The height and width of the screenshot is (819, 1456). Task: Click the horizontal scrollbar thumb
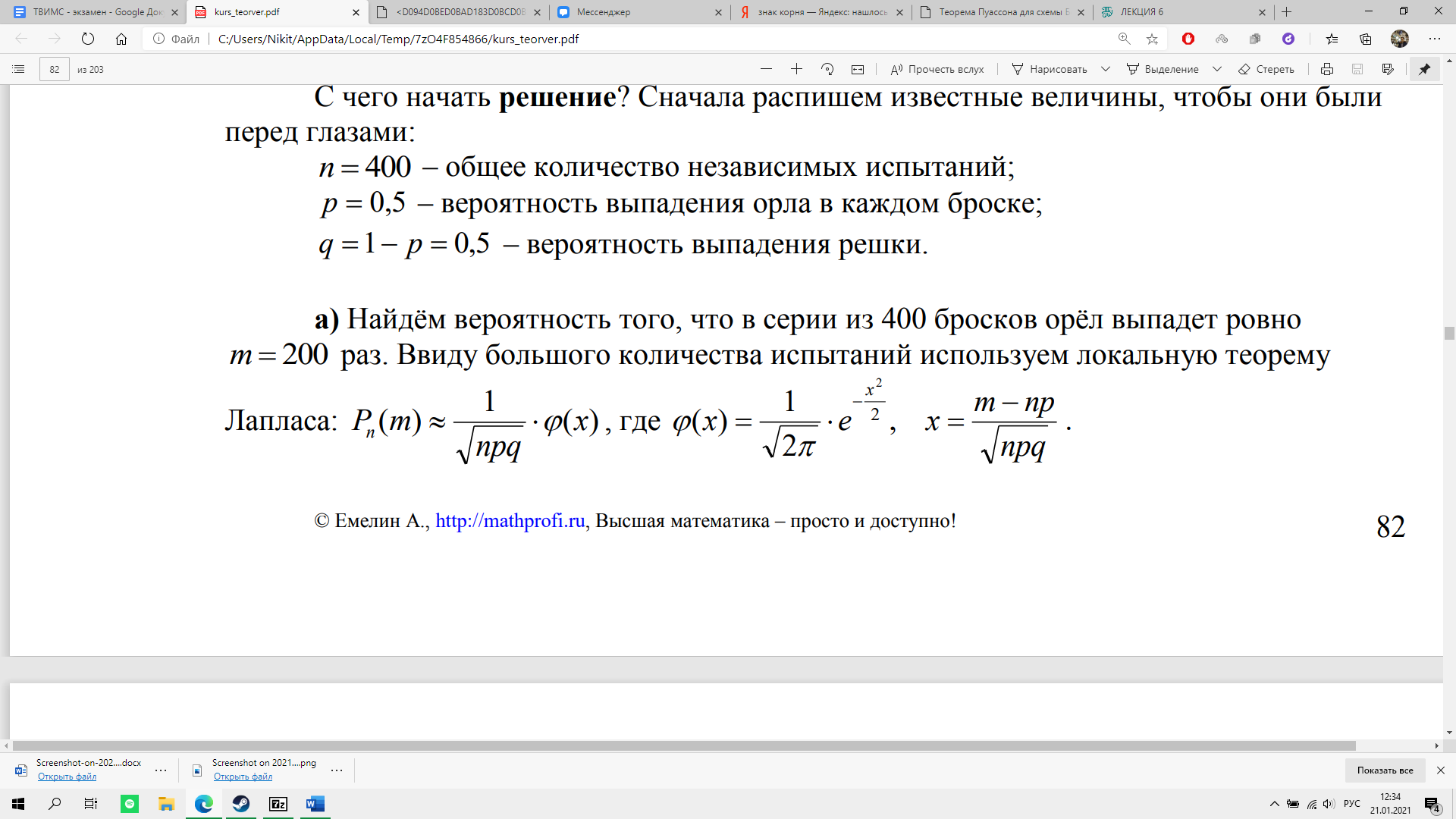(684, 746)
